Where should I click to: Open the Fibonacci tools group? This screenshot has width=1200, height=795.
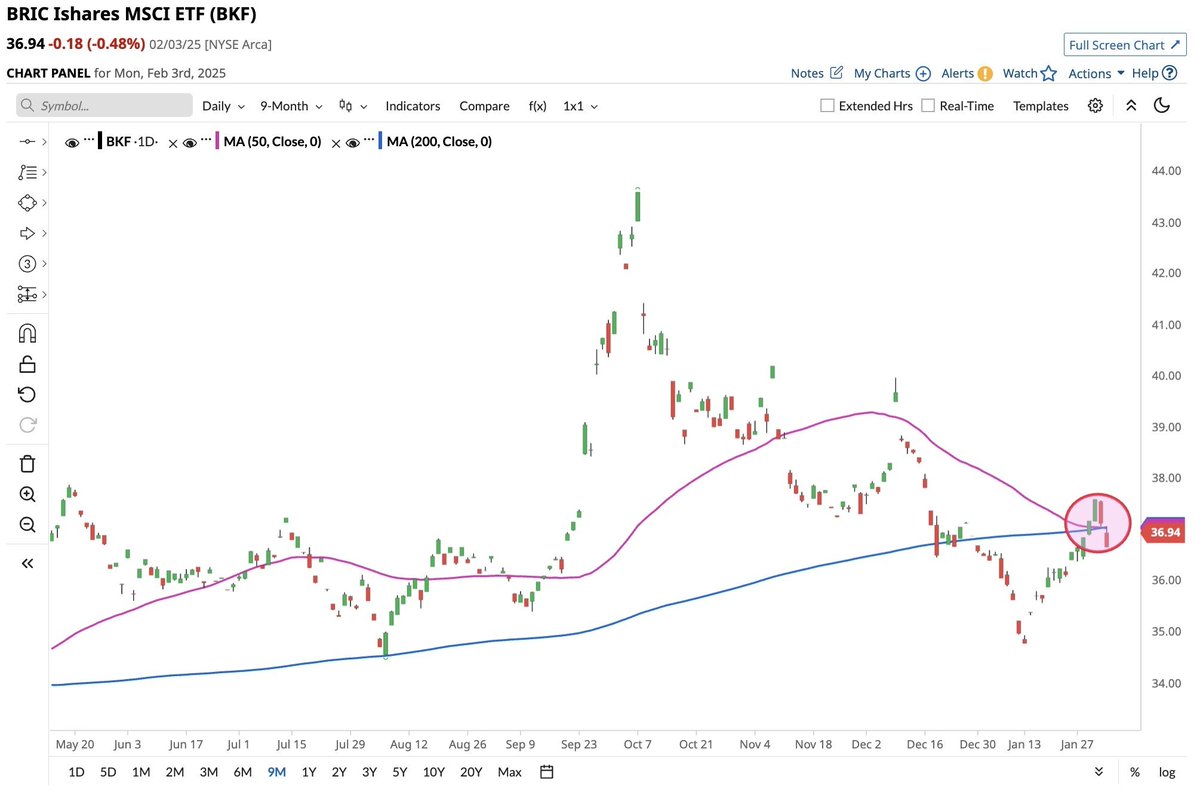click(27, 172)
